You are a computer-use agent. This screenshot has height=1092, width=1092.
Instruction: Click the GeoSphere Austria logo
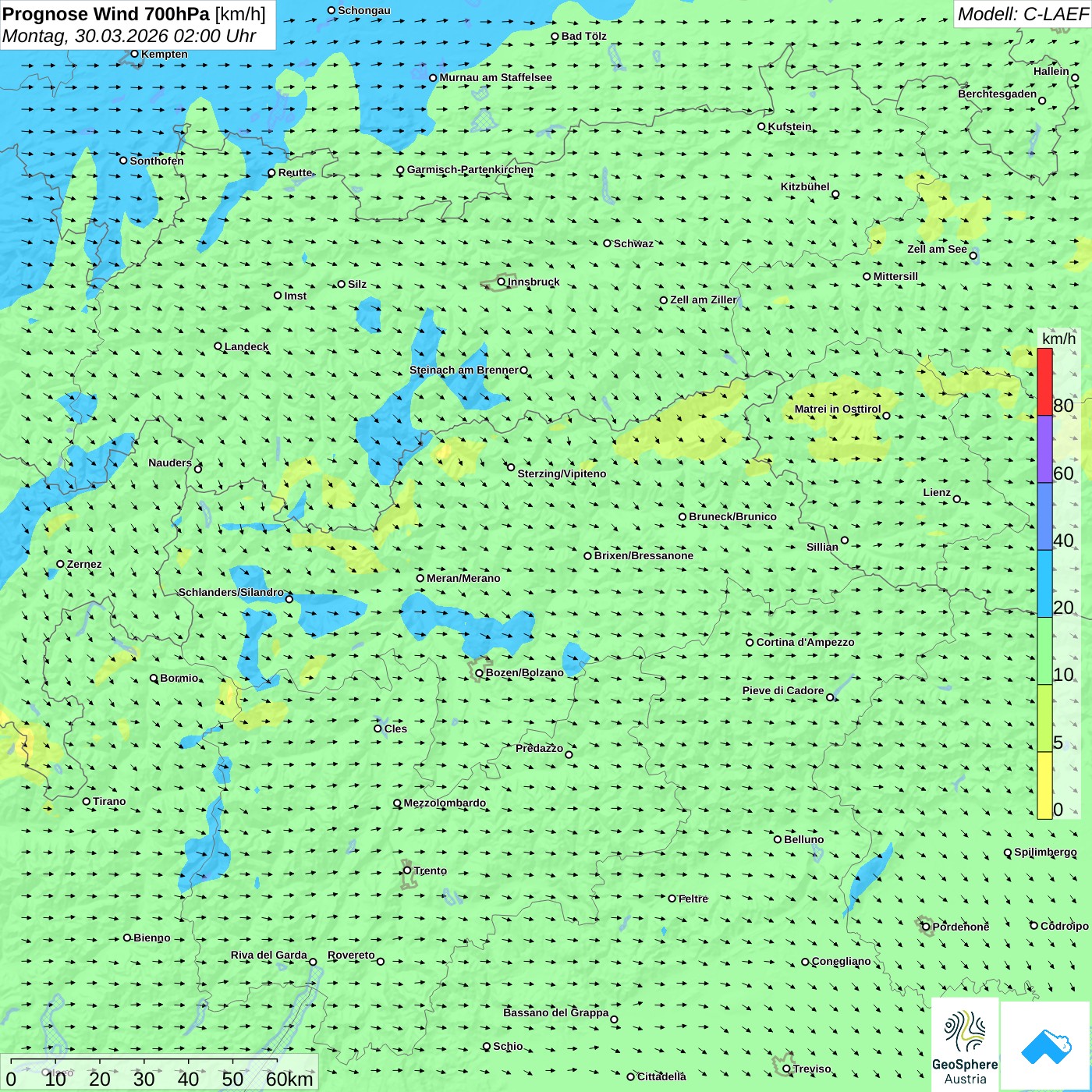pyautogui.click(x=965, y=1044)
